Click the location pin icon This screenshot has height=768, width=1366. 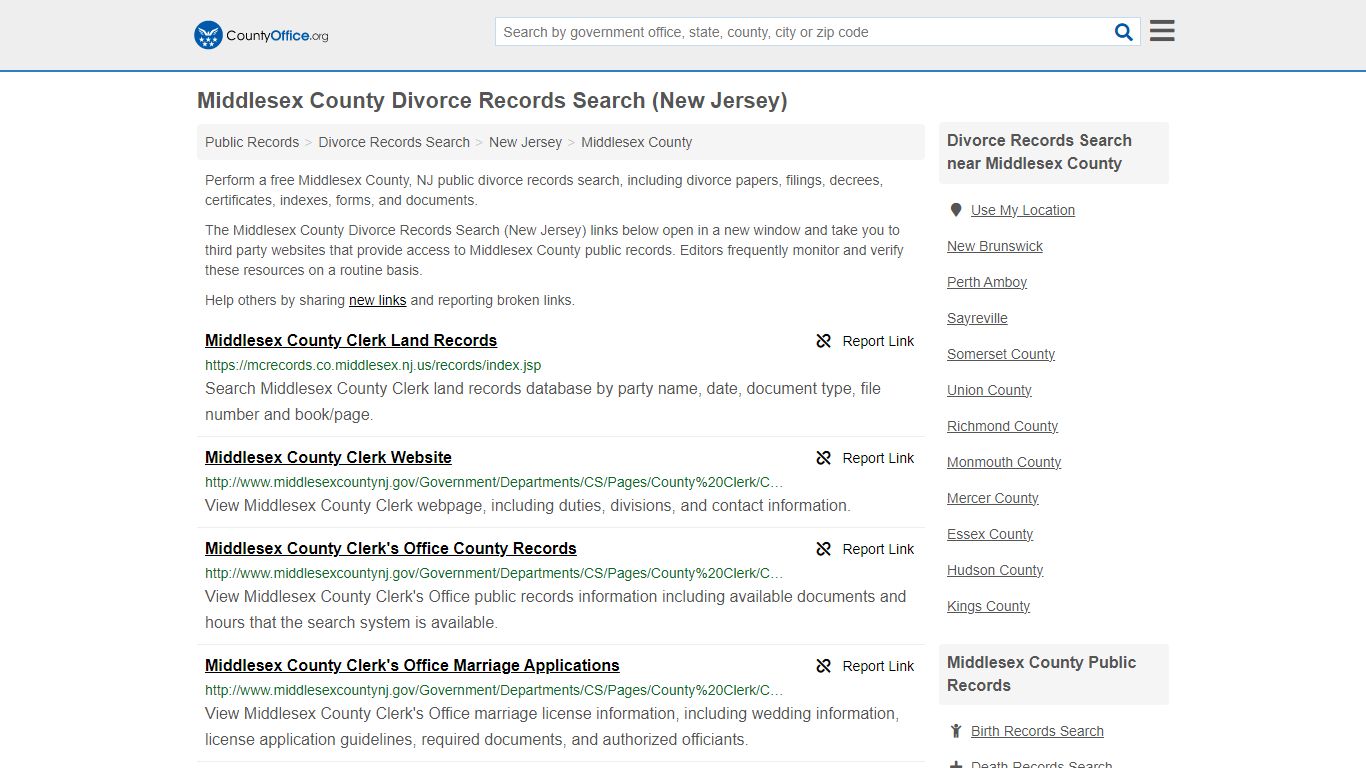(x=956, y=210)
